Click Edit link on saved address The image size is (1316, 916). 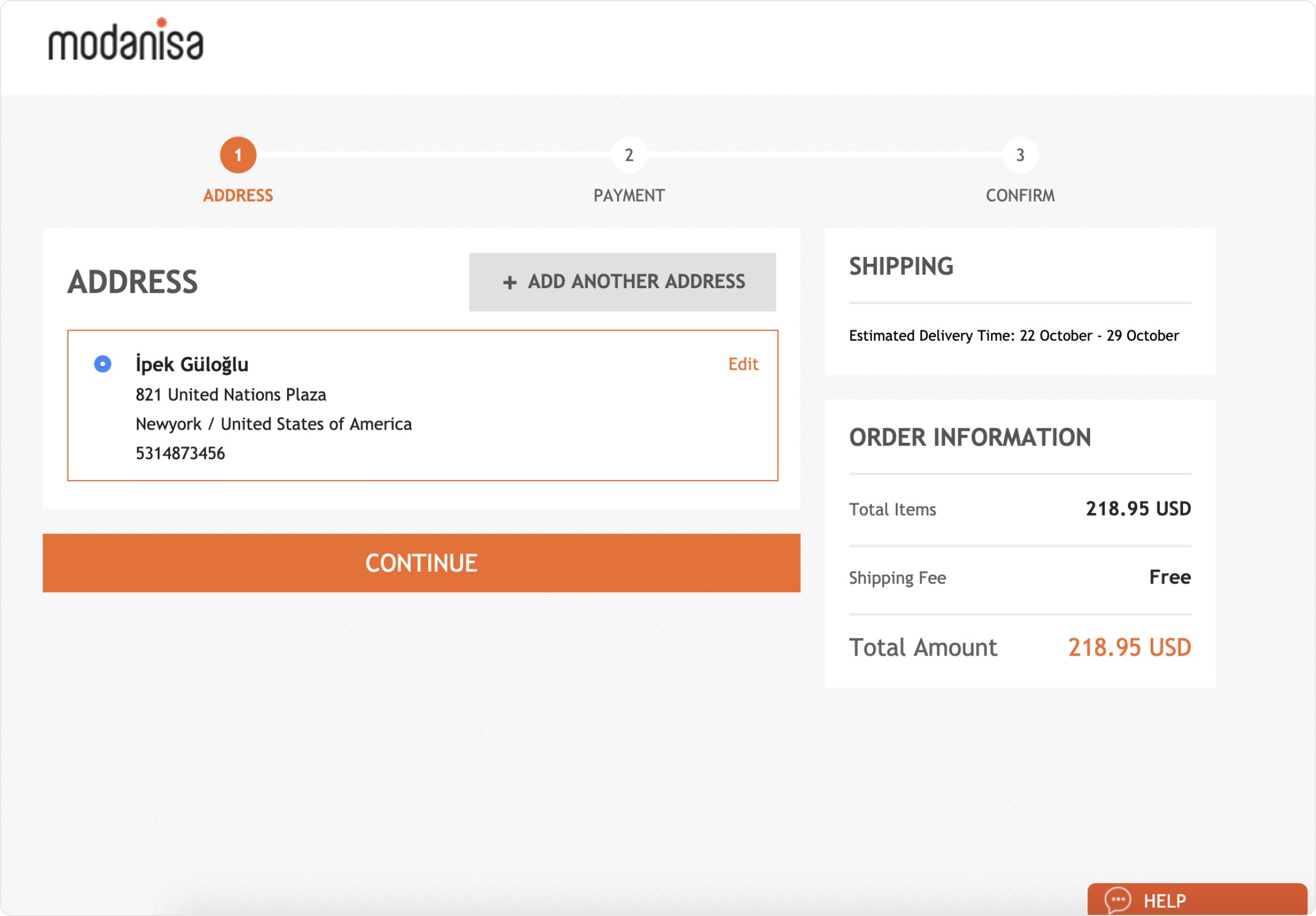click(x=743, y=364)
